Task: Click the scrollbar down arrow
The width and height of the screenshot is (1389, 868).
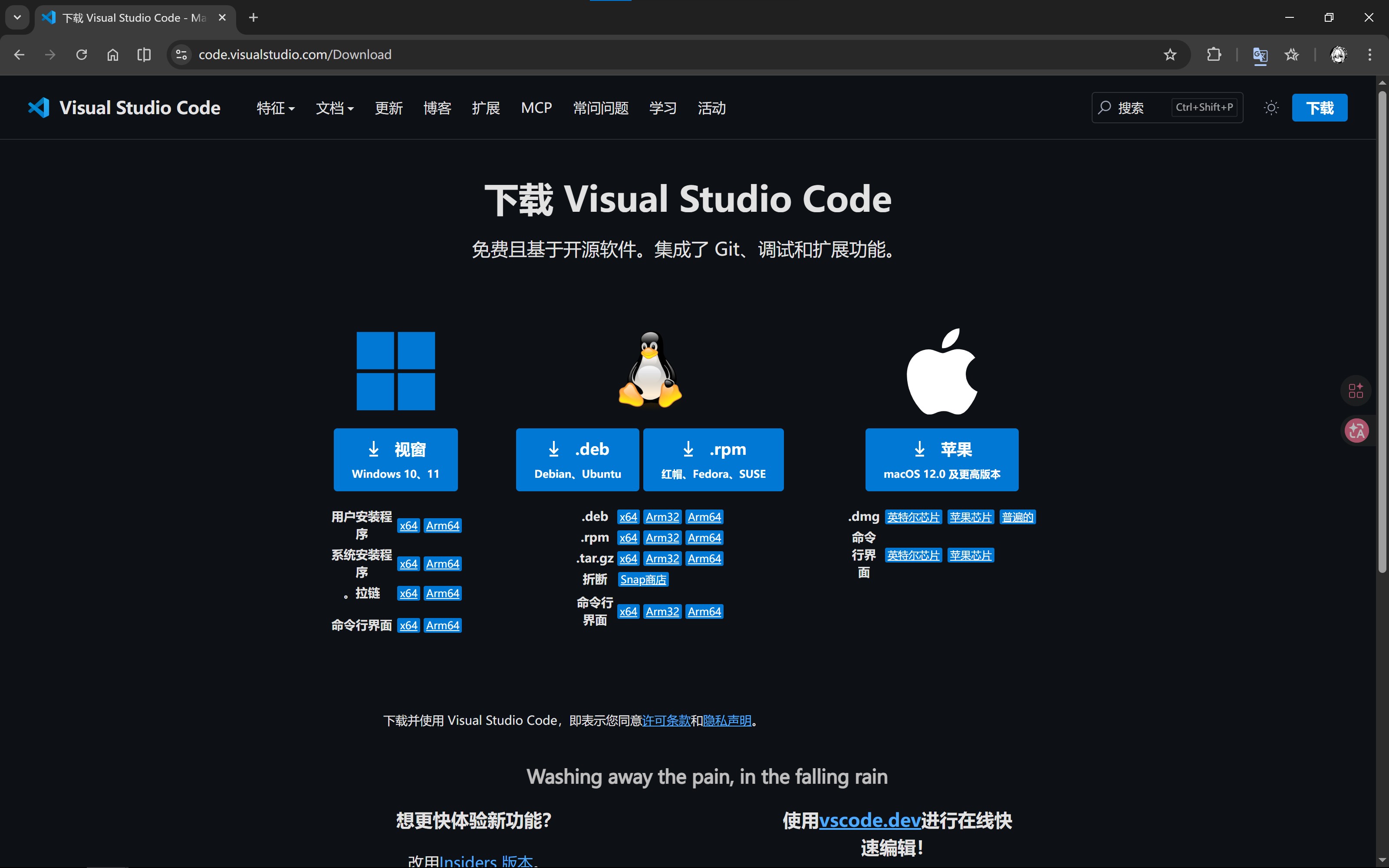Action: pos(1382,861)
